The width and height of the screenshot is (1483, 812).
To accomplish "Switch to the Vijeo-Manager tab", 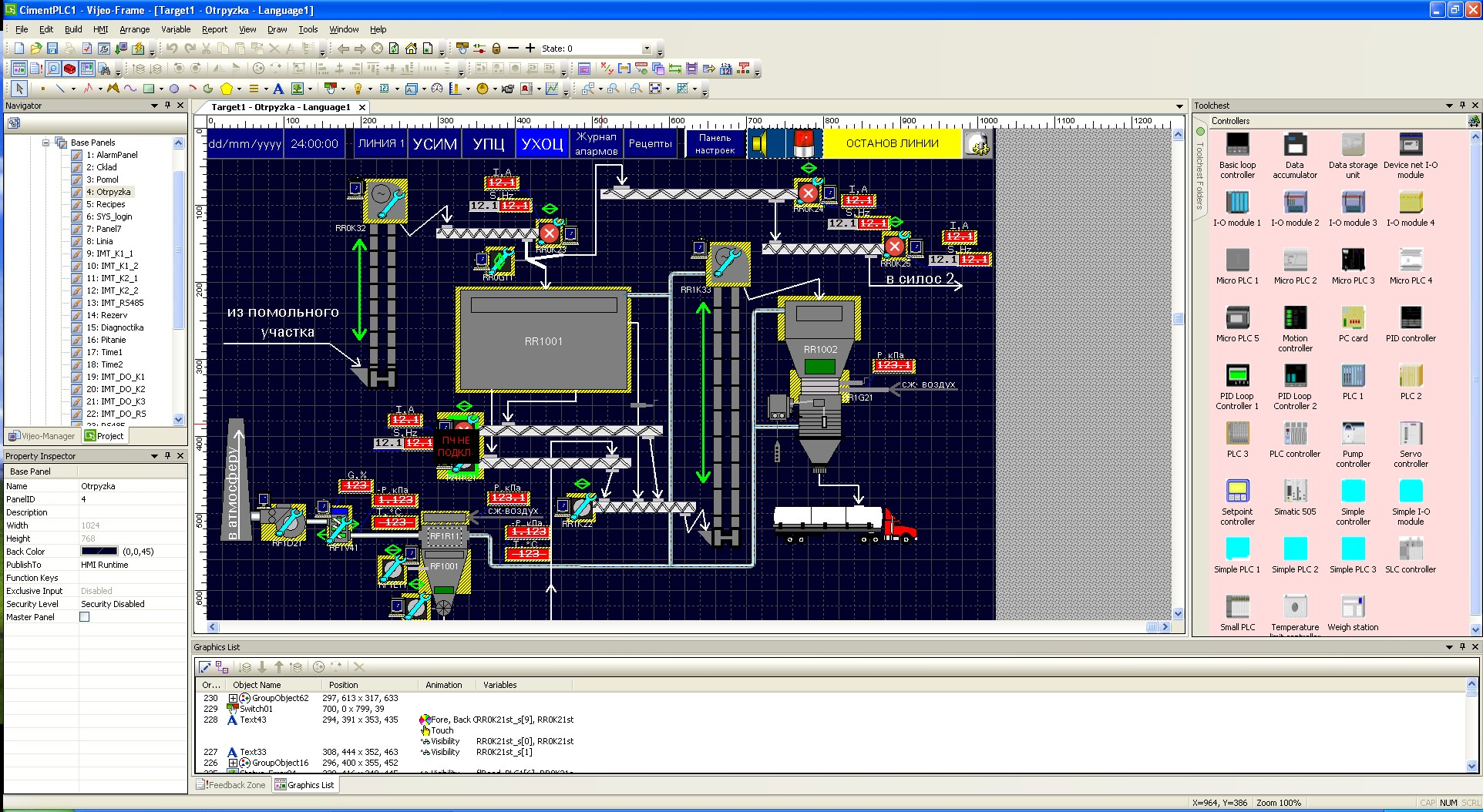I will (x=42, y=436).
